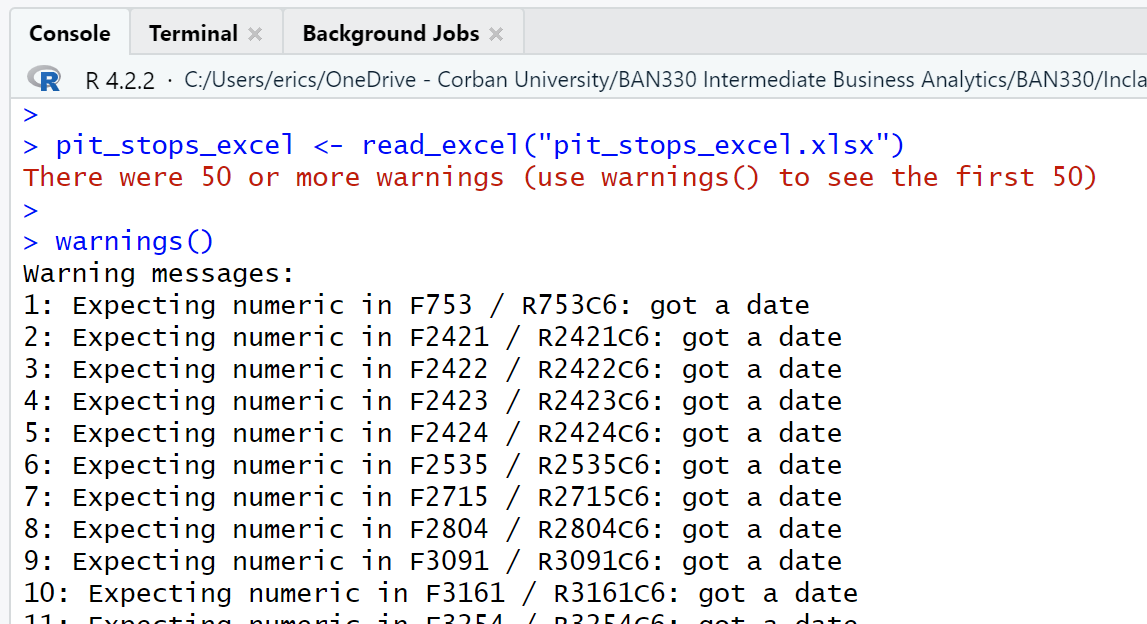Click the red 50 or more warnings message
The height and width of the screenshot is (624, 1147).
tap(560, 177)
